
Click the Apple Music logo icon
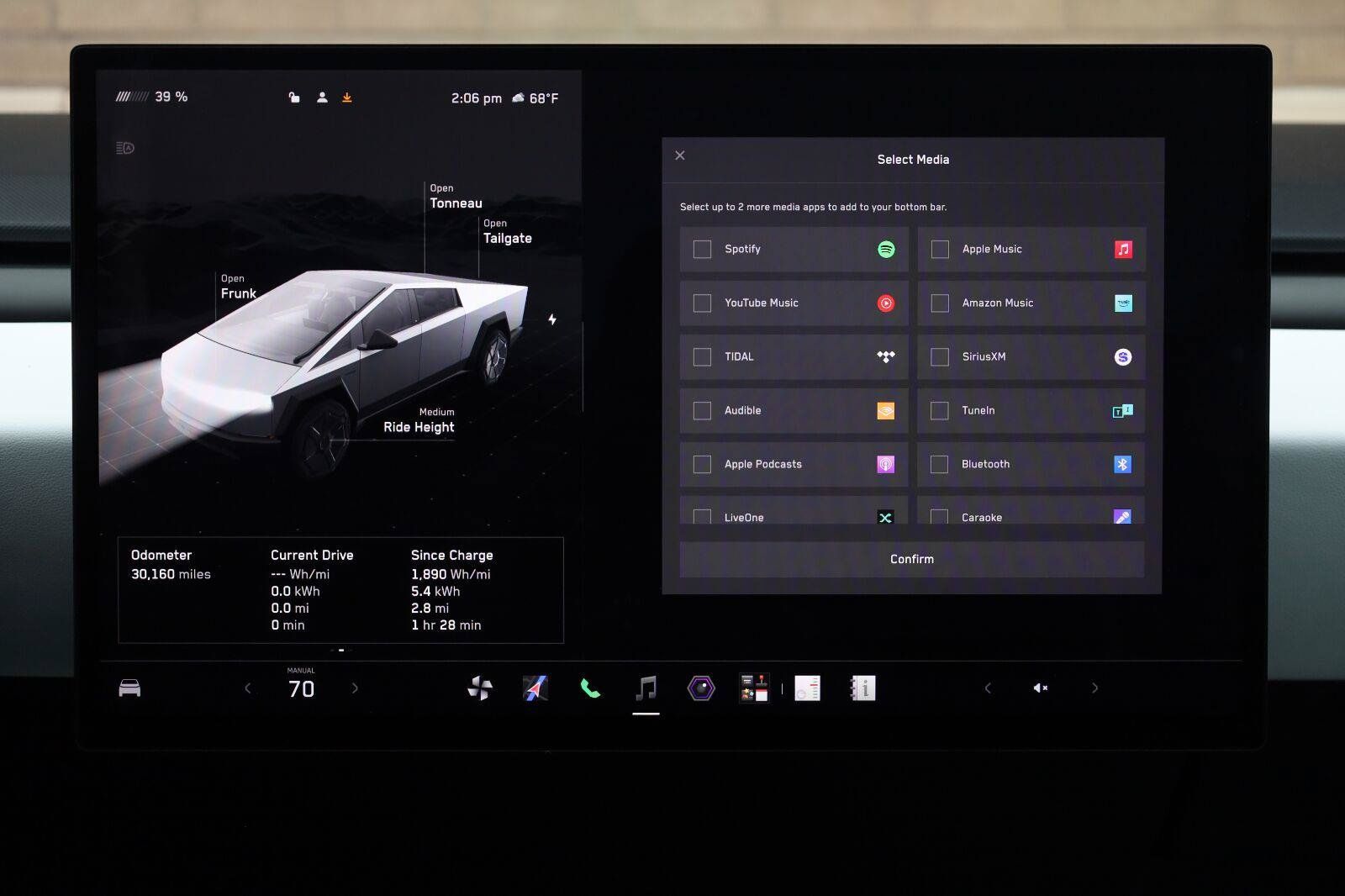pos(1123,250)
